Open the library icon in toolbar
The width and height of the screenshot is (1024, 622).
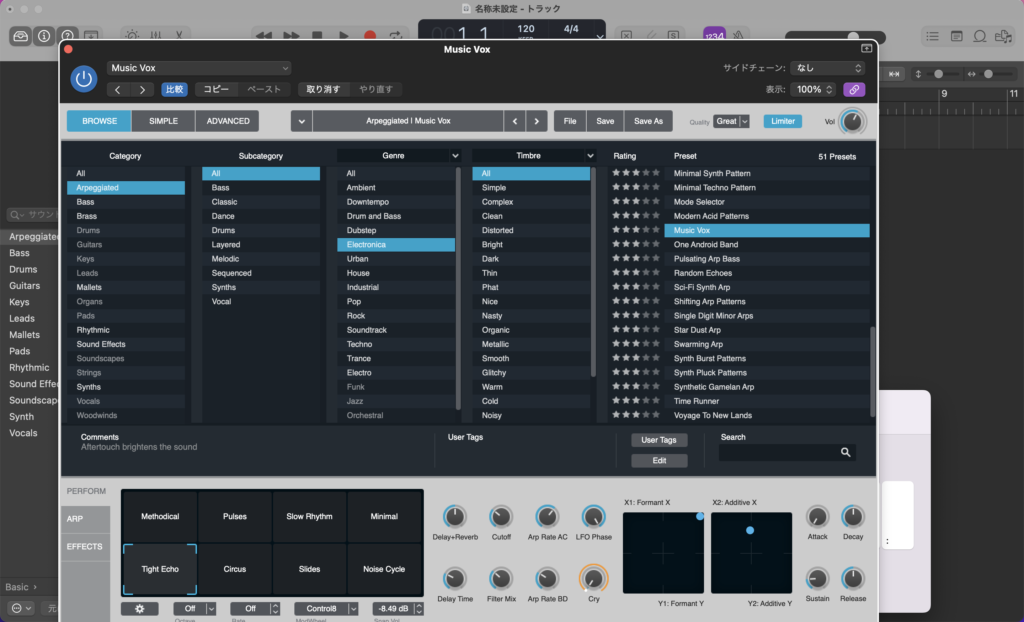coord(21,36)
